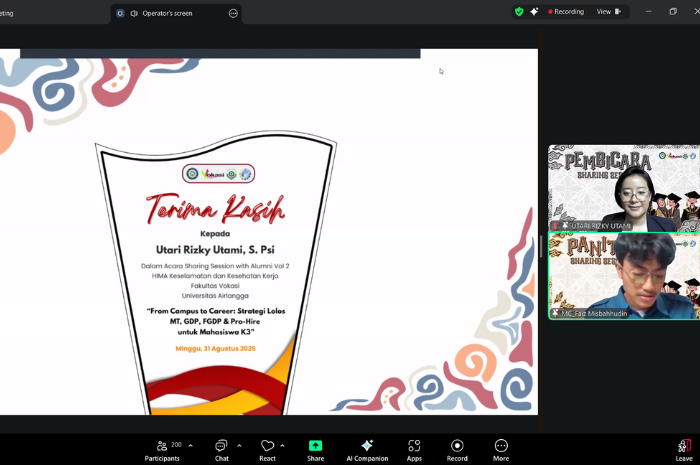Click the panel divider handle beside videos

[x=541, y=246]
